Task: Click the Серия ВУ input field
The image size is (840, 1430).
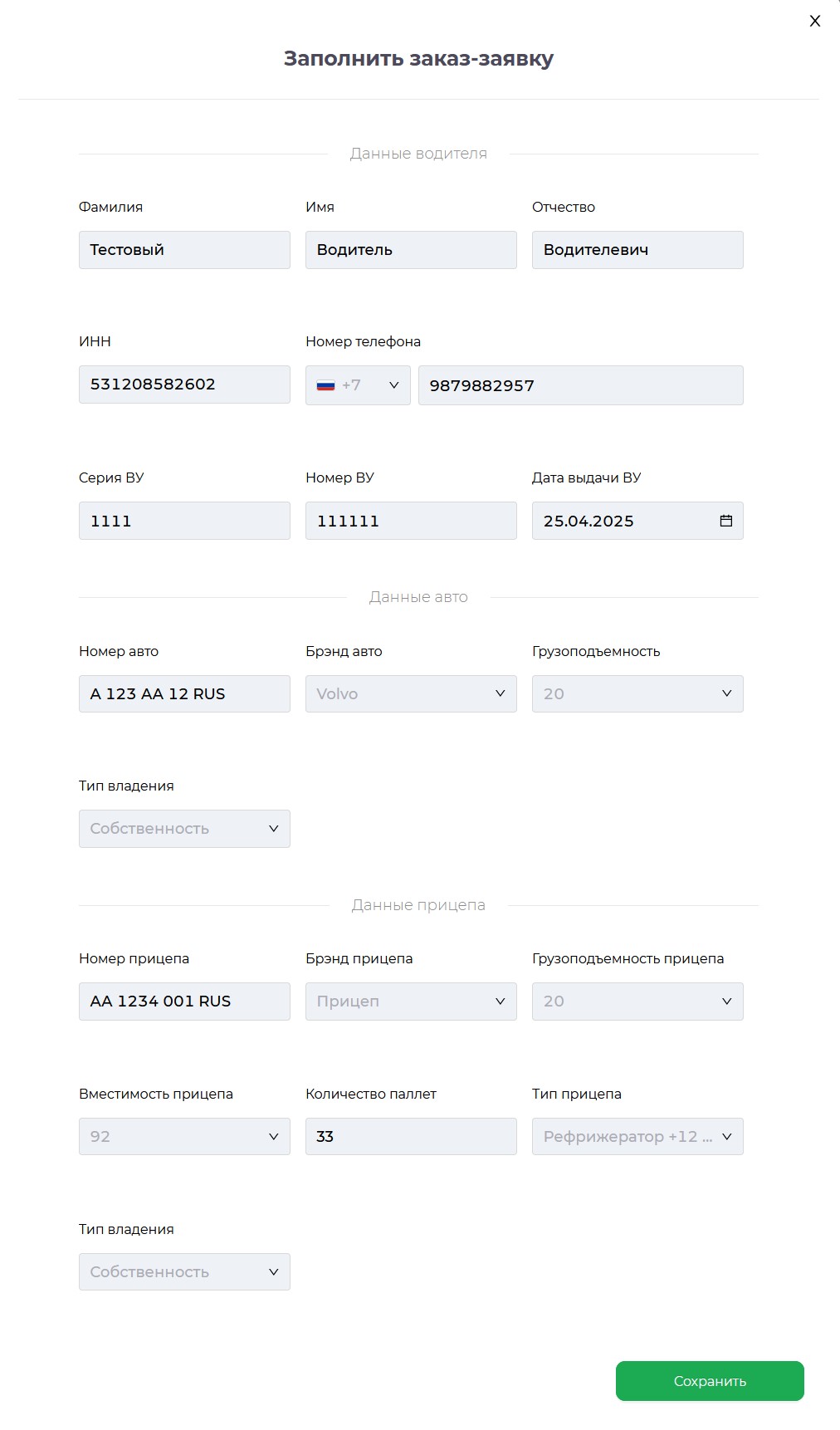Action: coord(184,521)
